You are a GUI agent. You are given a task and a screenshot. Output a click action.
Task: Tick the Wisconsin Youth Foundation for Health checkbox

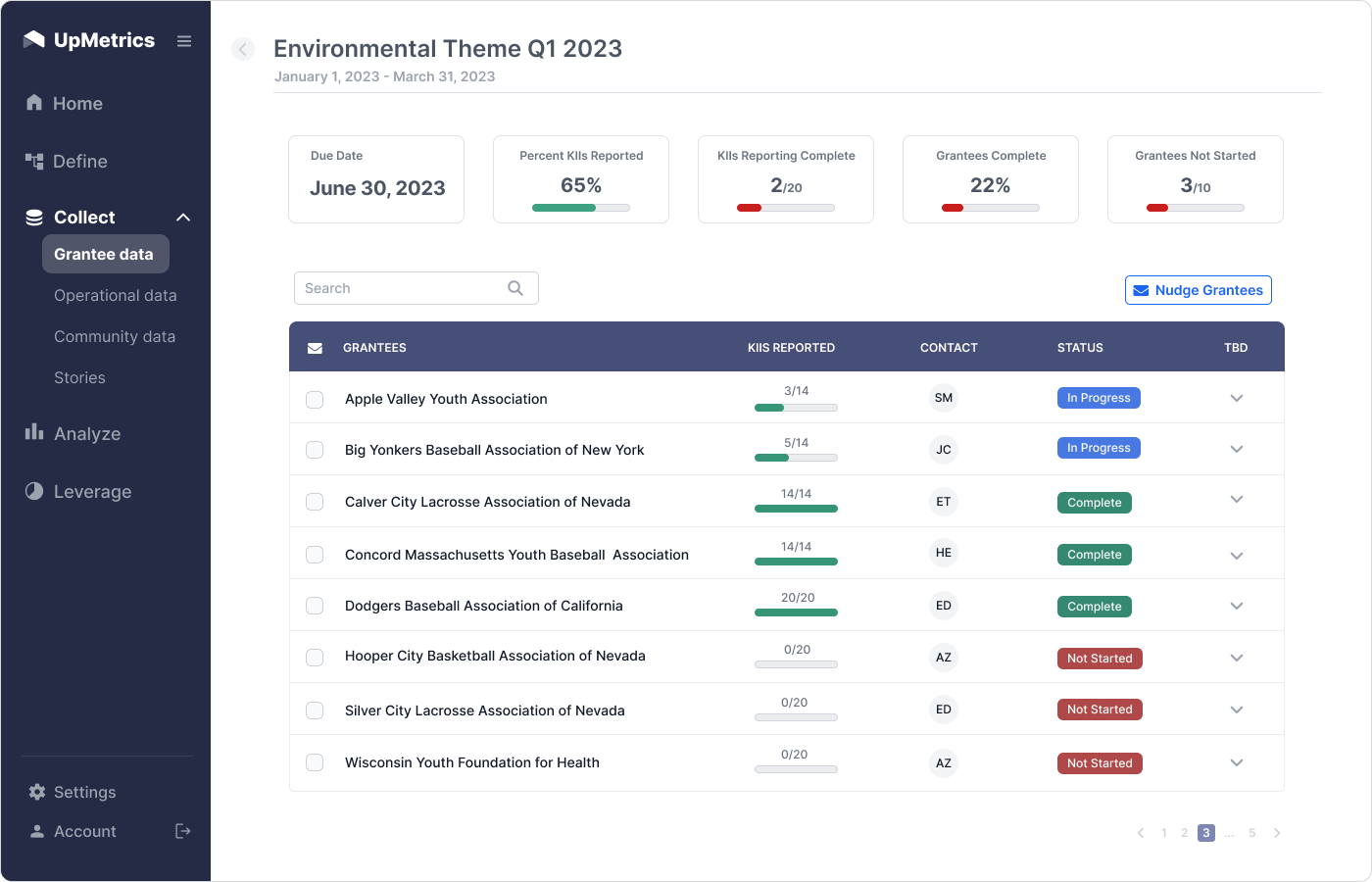click(315, 762)
